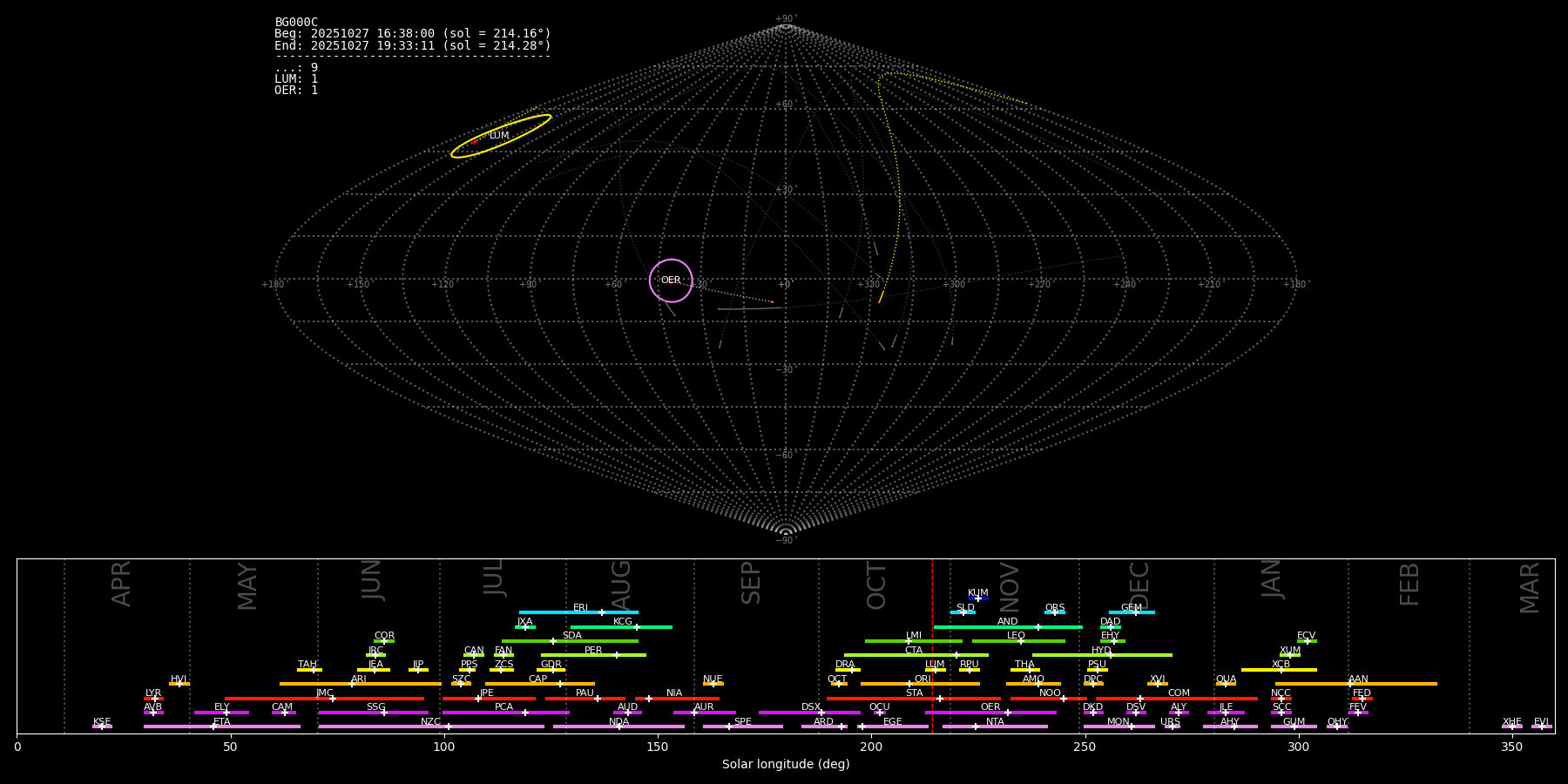Select the peak cross on the KUM bar
Image resolution: width=1568 pixels, height=784 pixels.
977,598
